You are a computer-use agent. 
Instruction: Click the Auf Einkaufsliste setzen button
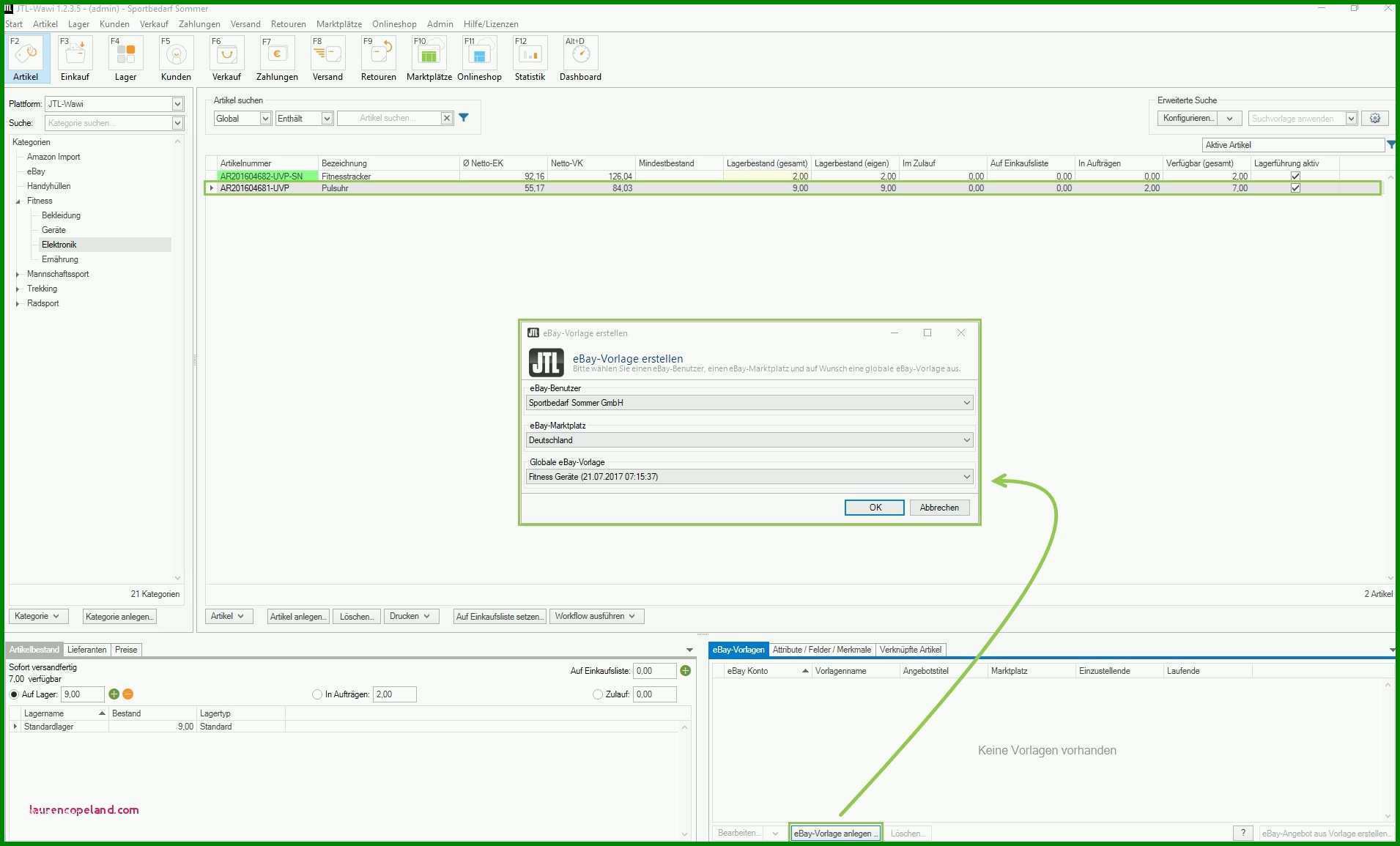coord(500,617)
